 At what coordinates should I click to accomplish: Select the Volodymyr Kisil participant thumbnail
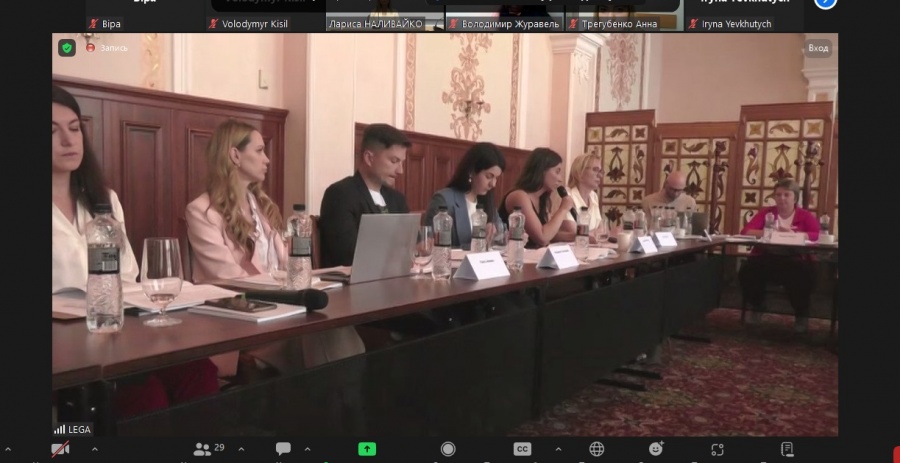tap(265, 15)
